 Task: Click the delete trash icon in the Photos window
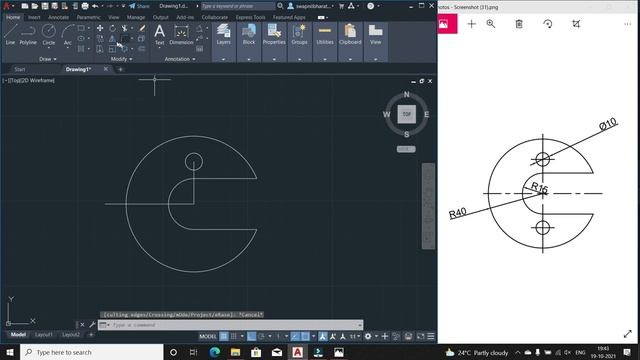click(519, 24)
